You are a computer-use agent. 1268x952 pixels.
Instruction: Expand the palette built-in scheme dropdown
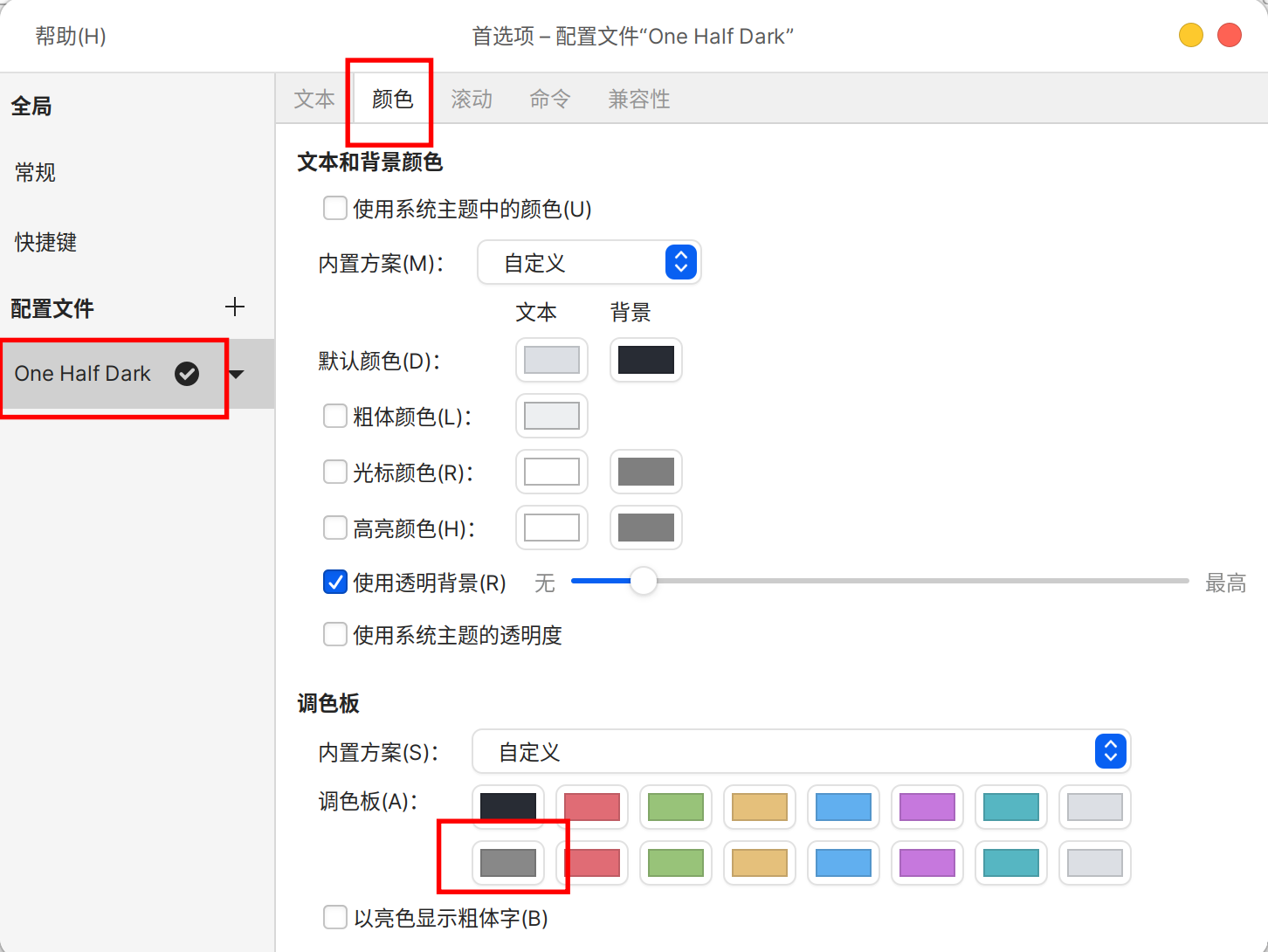(801, 752)
